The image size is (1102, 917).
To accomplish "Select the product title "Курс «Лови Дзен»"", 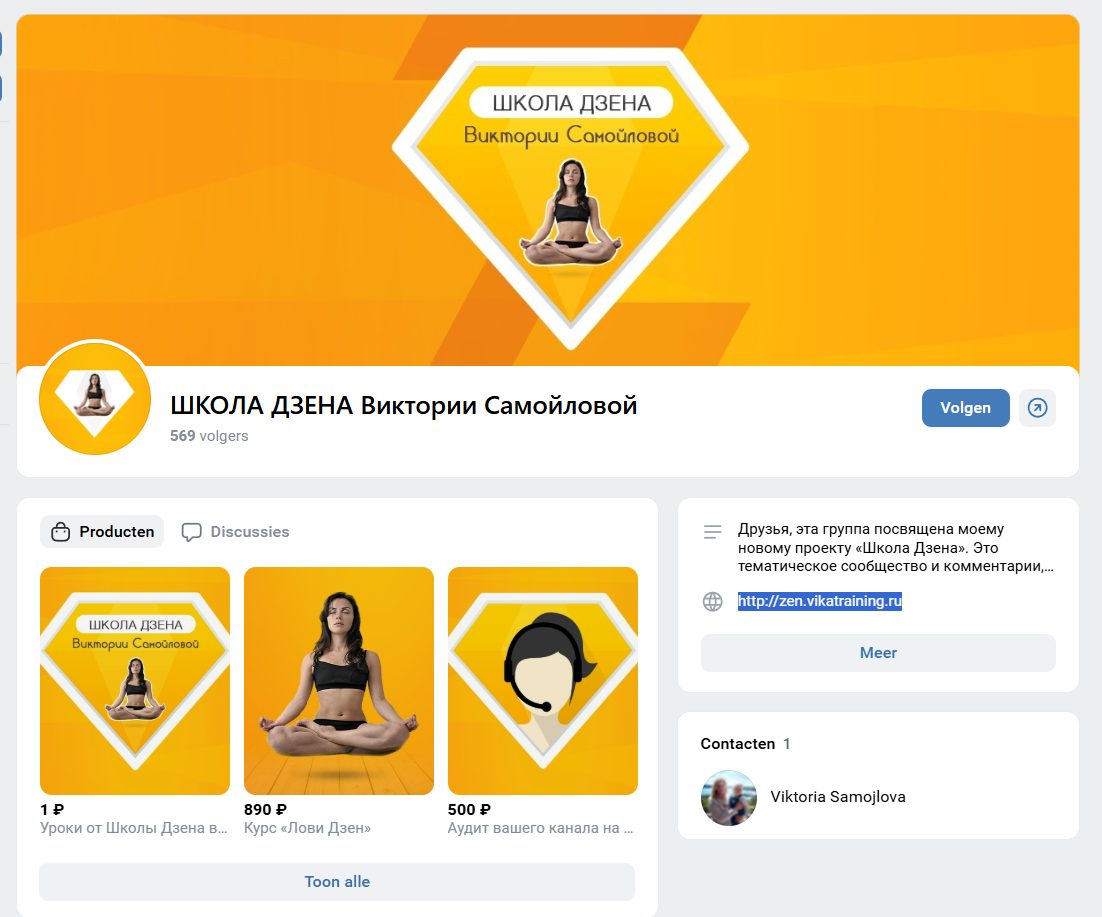I will pyautogui.click(x=307, y=828).
